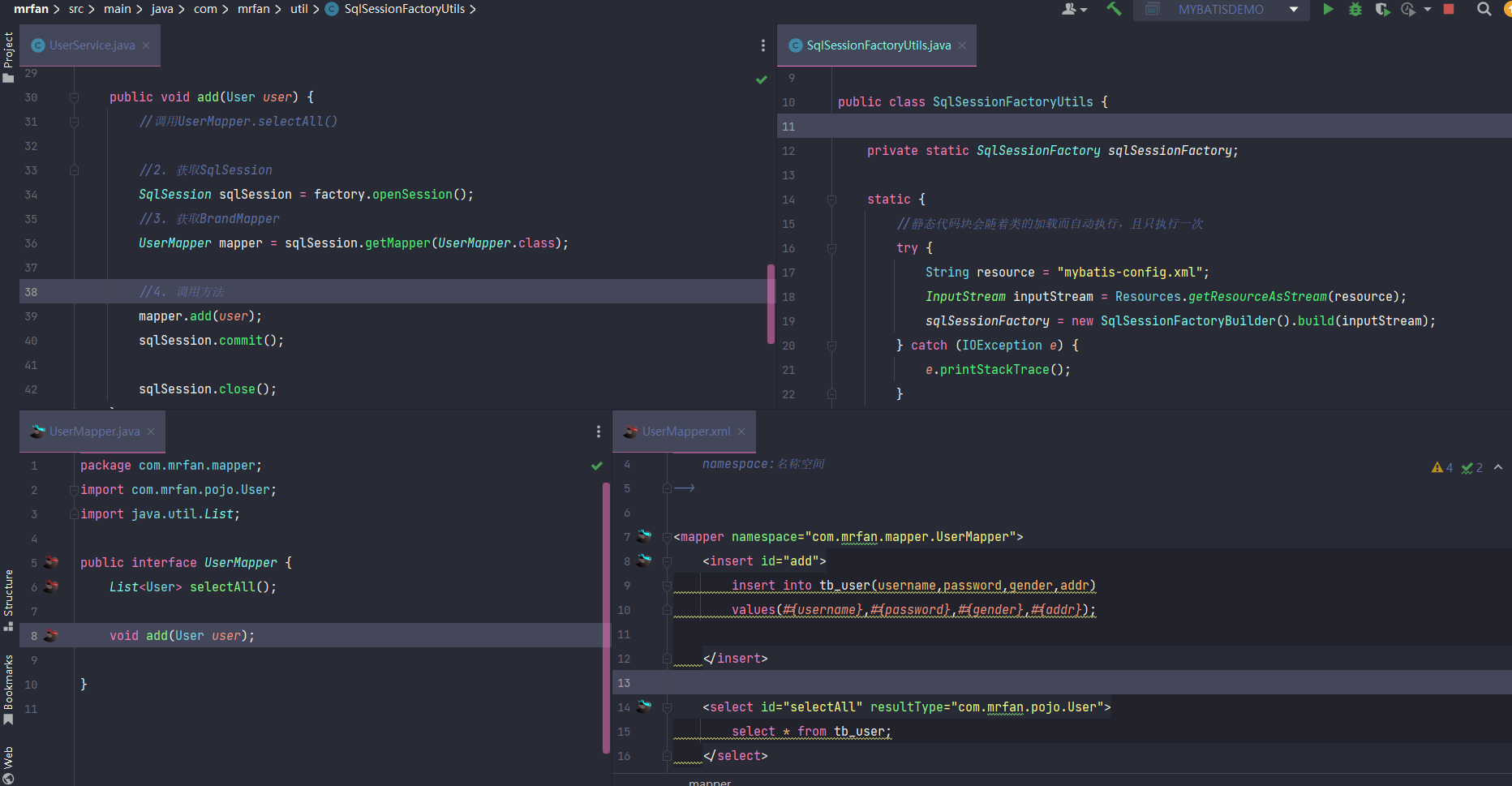1512x786 pixels.
Task: Click the MyBatis gutter icon beside selectAll() method
Action: (51, 586)
